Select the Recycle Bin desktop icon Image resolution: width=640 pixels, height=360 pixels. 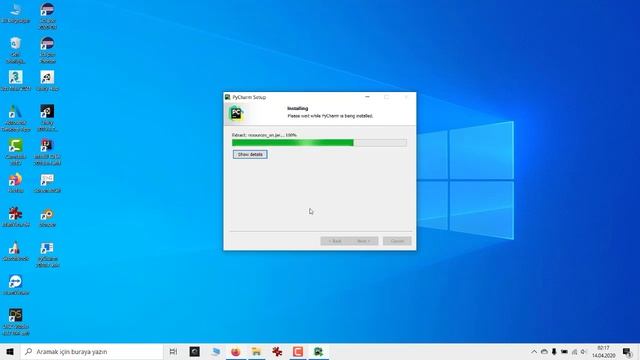point(16,50)
